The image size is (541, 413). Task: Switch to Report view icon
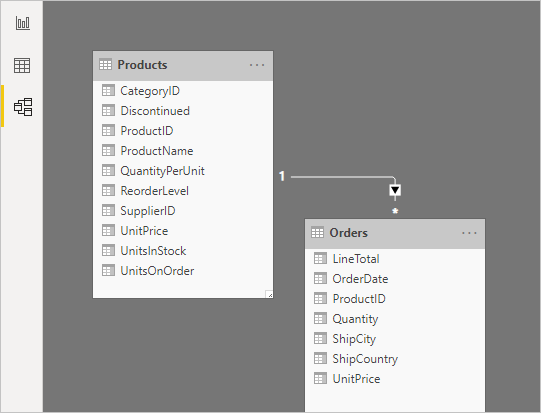pos(23,23)
